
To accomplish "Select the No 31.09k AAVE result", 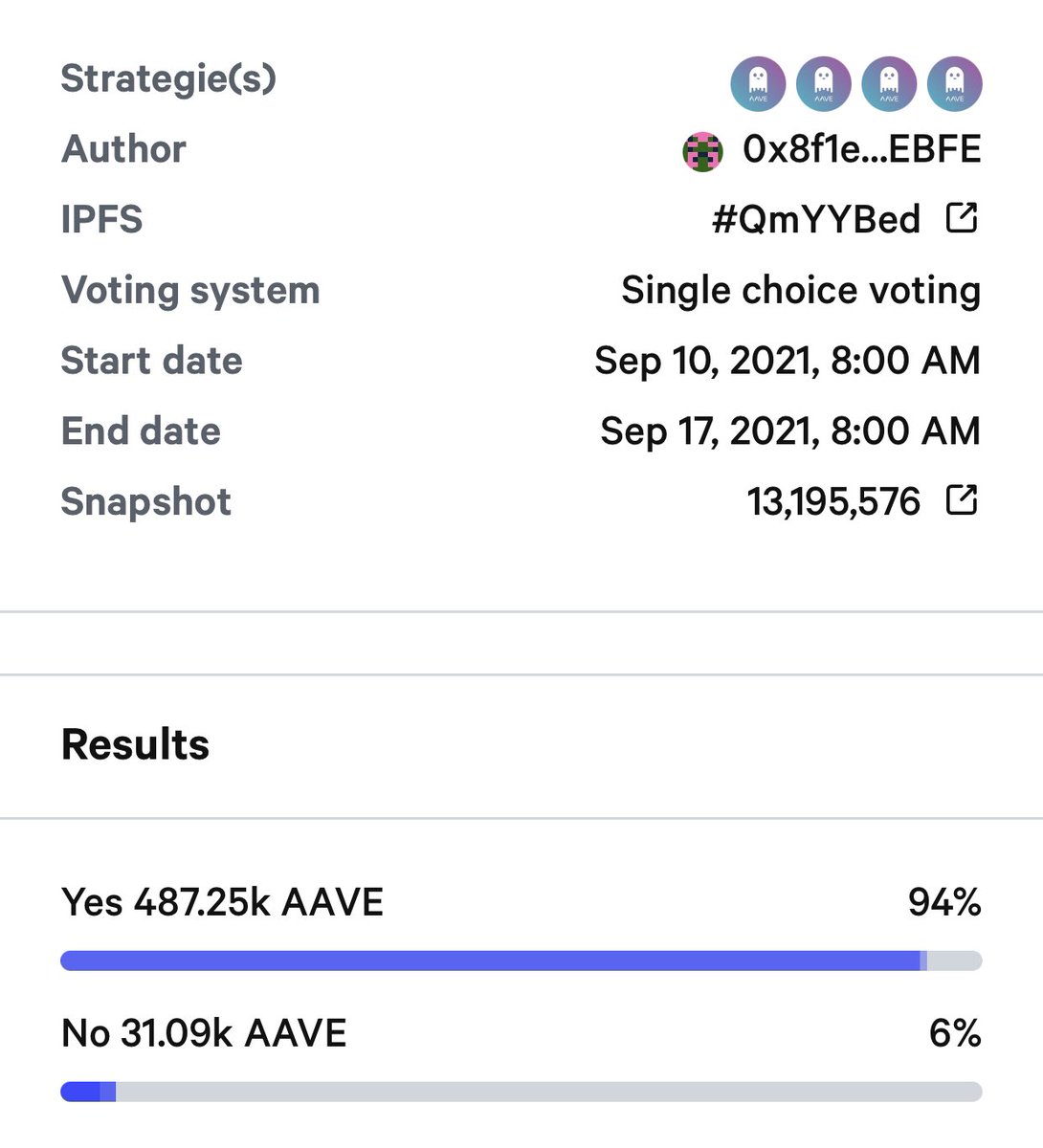I will coord(204,1033).
